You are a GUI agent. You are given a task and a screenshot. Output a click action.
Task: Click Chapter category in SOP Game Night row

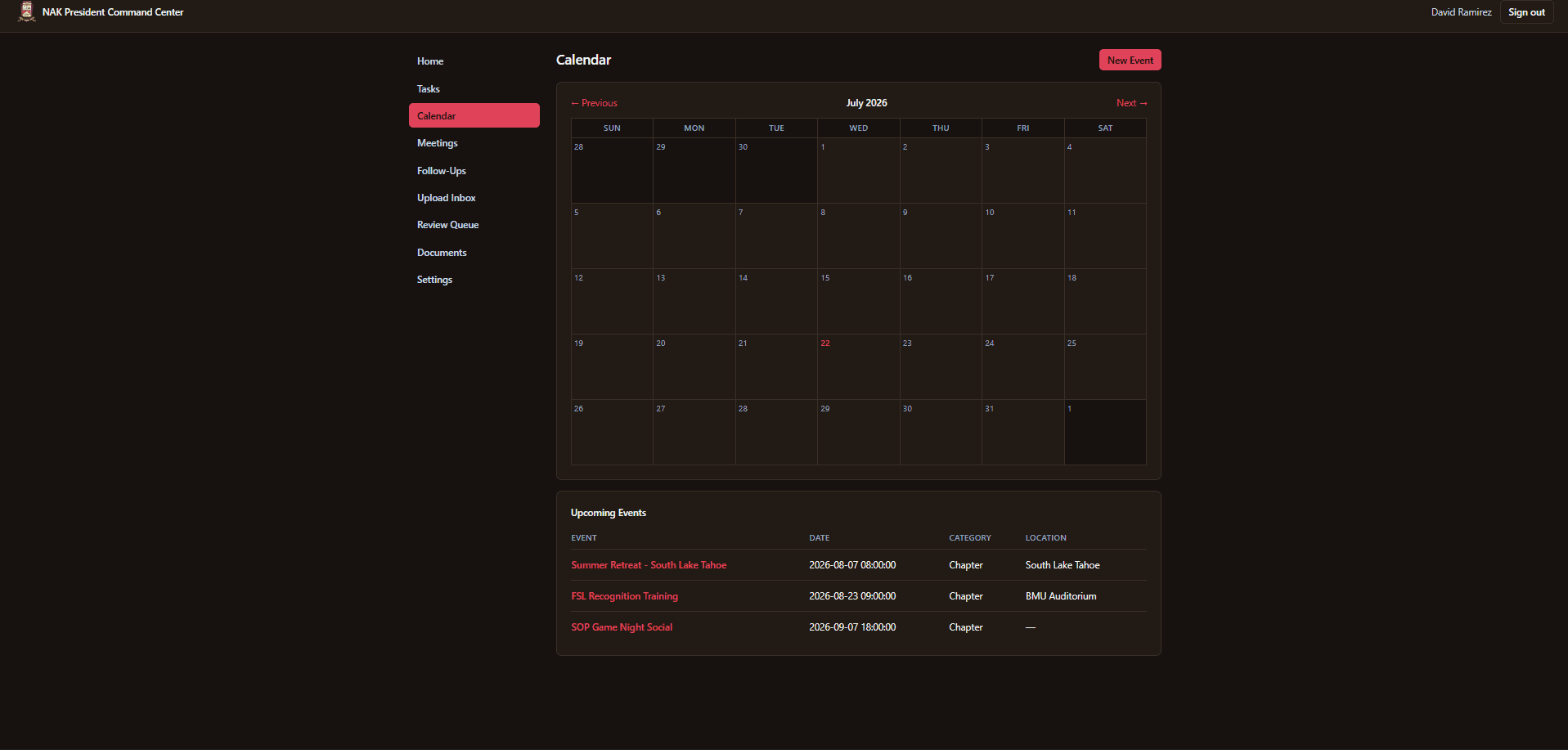coord(966,627)
